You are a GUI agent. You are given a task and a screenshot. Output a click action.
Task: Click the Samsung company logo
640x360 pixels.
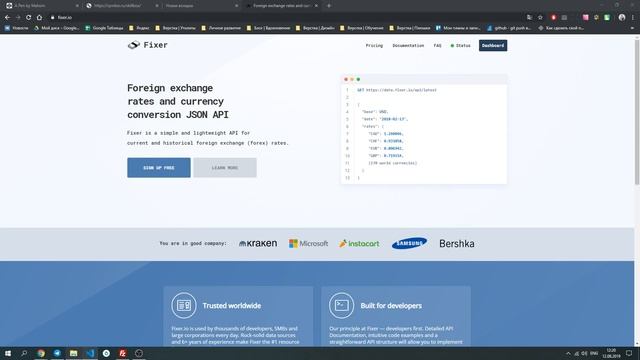pos(409,243)
